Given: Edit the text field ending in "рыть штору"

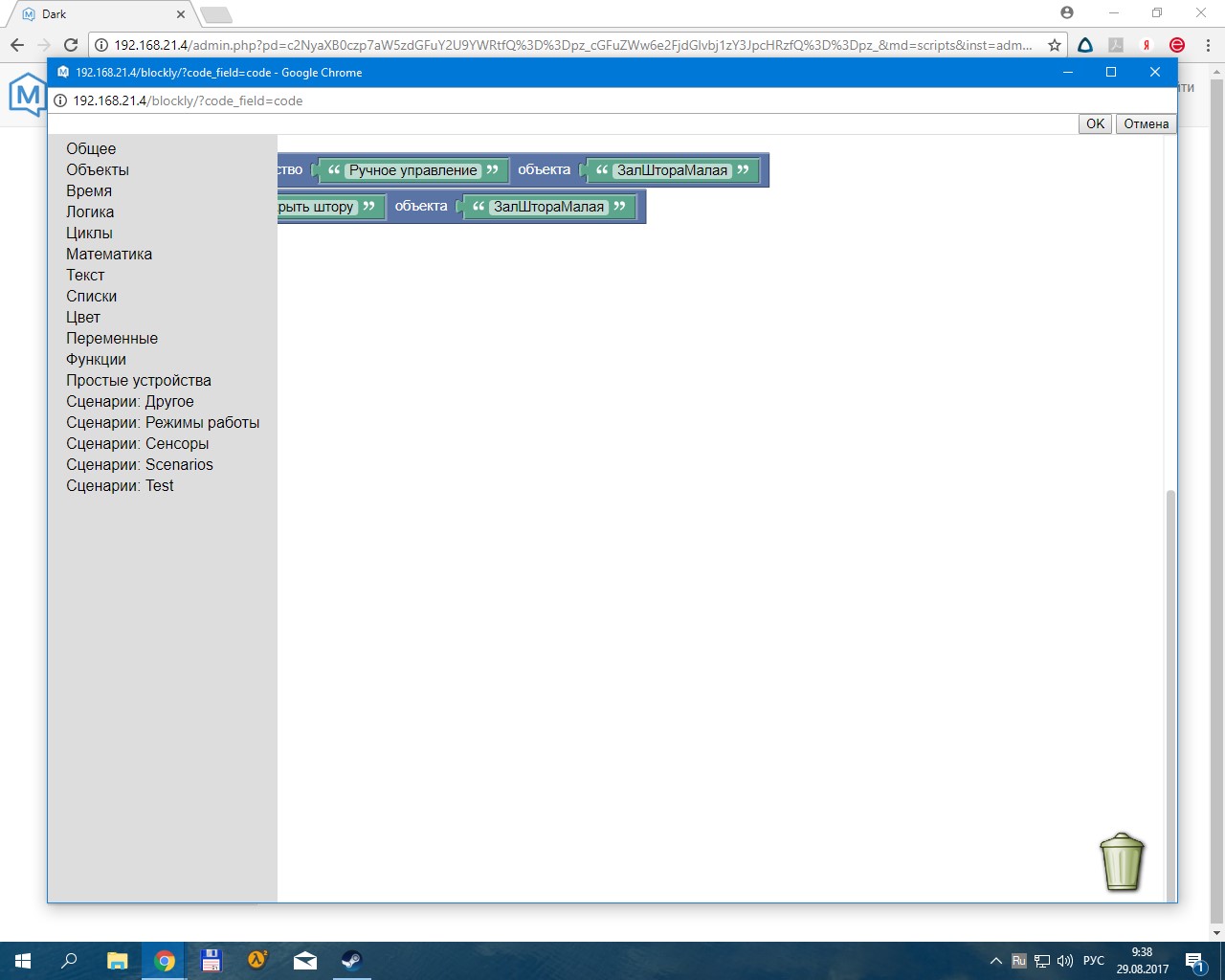Looking at the screenshot, I should pos(317,207).
